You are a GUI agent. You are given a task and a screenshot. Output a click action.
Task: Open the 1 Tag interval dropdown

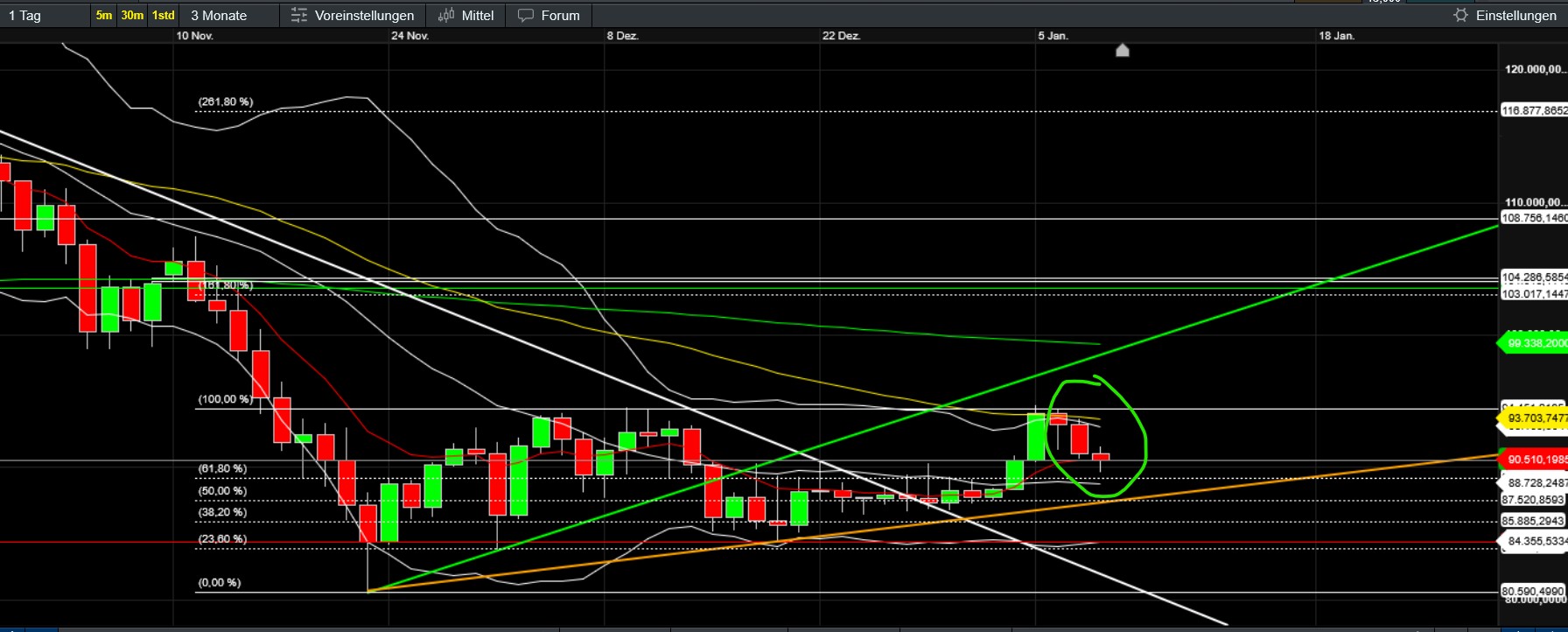pyautogui.click(x=25, y=16)
